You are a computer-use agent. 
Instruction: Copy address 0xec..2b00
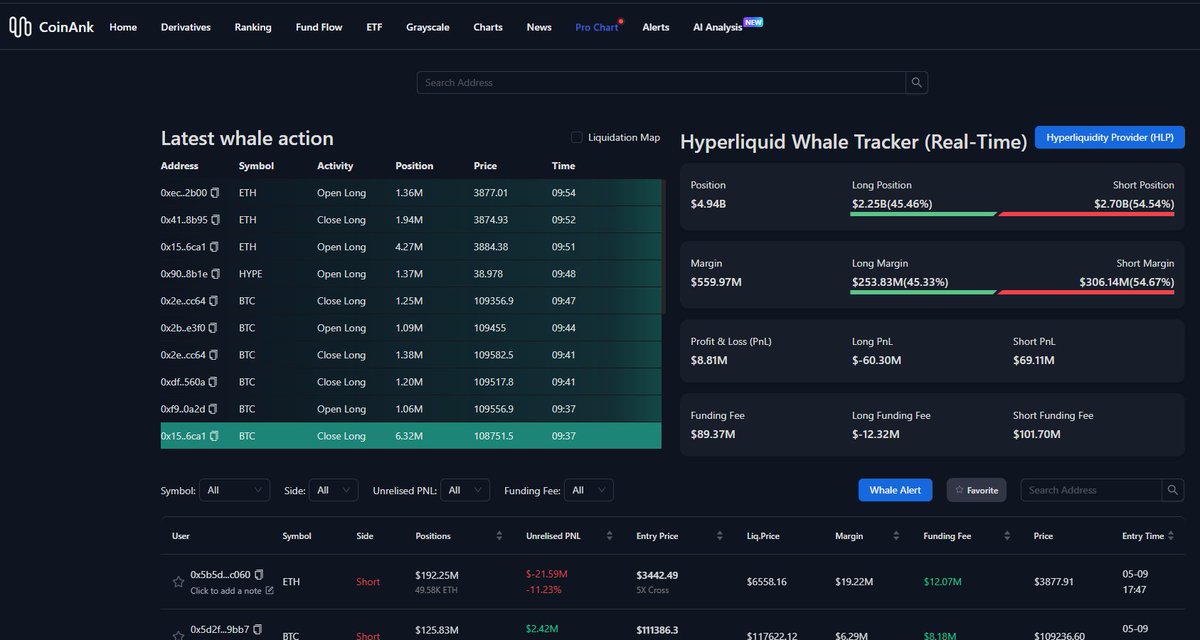click(x=215, y=193)
